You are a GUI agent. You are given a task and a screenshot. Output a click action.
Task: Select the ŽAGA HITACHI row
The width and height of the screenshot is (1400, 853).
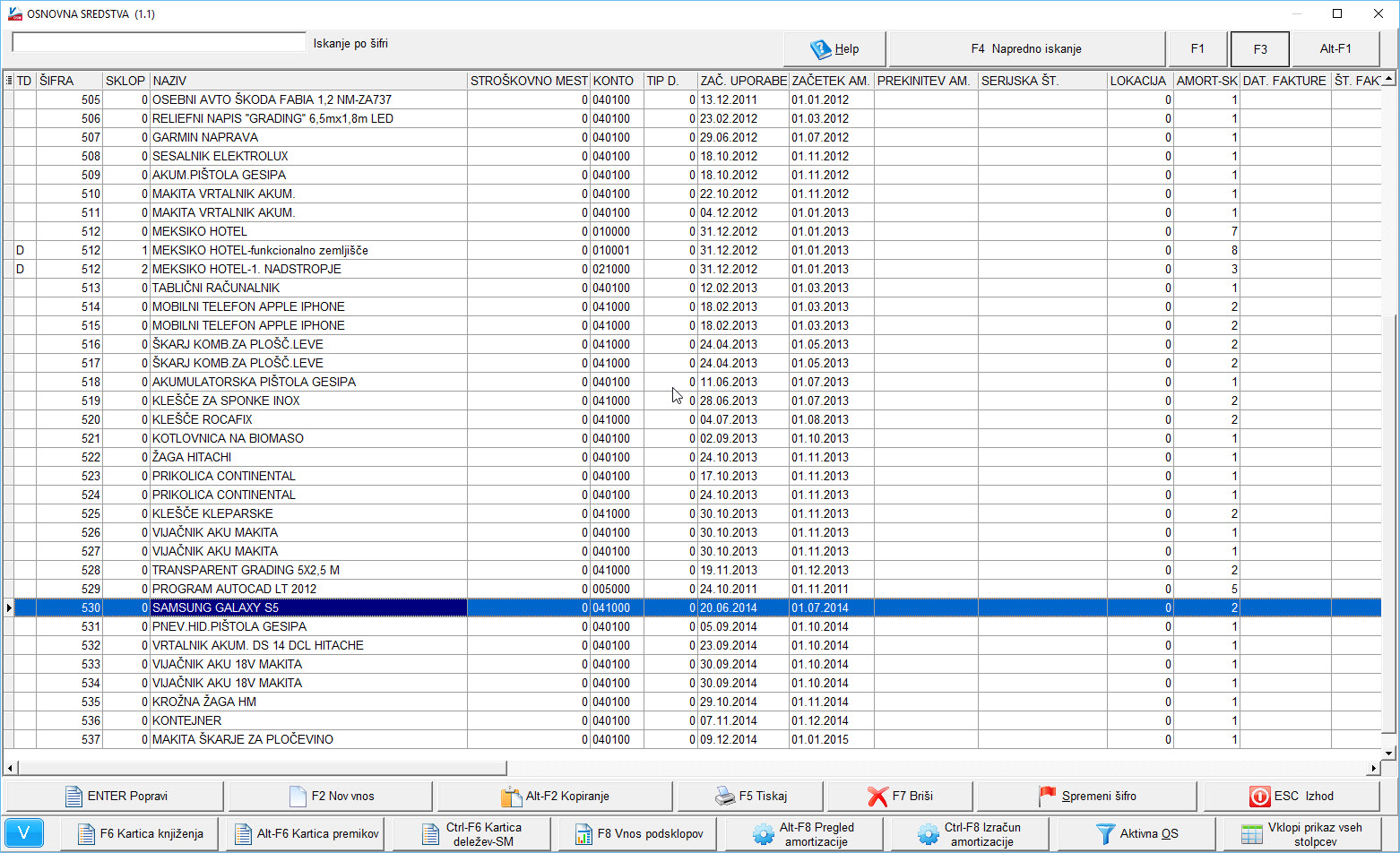coord(692,457)
